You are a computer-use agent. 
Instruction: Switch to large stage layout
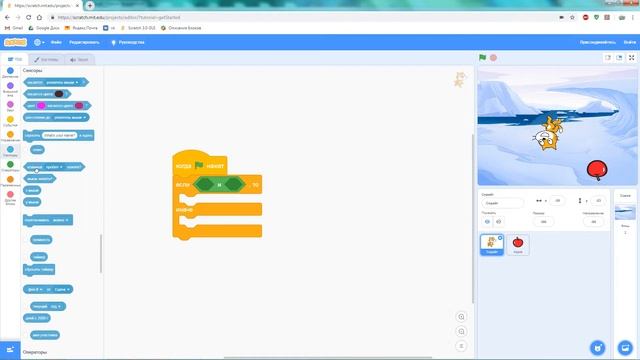click(619, 58)
